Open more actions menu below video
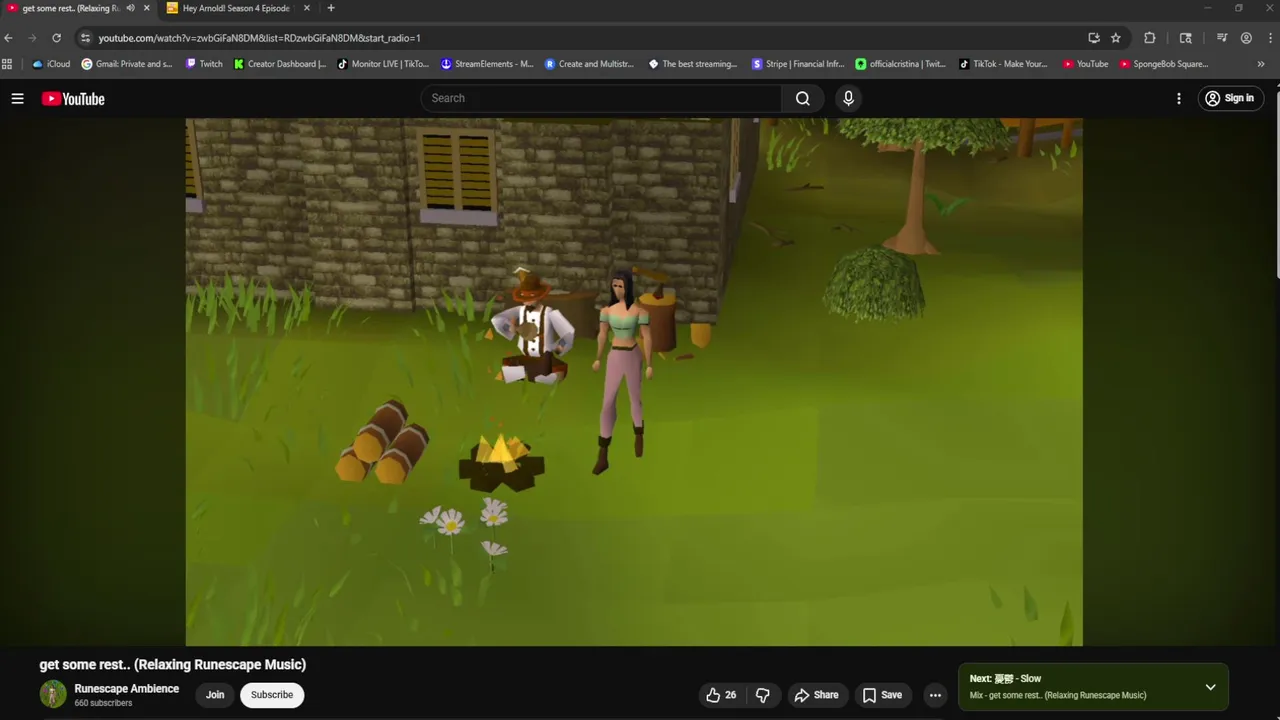1280x720 pixels. (x=935, y=695)
